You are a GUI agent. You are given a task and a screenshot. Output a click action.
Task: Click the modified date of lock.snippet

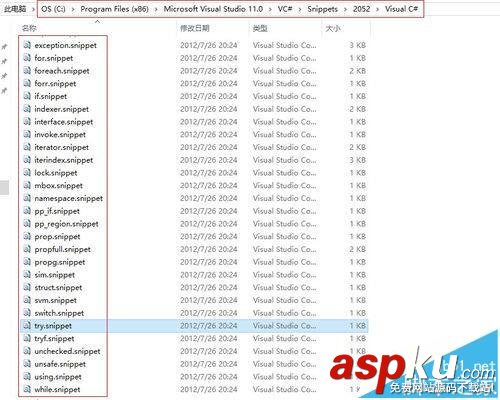(209, 173)
